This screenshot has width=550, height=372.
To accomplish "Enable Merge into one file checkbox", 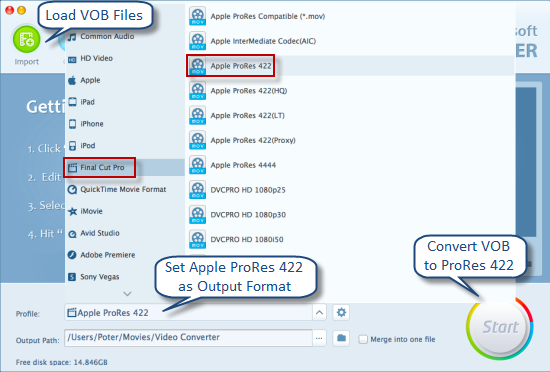I will (x=363, y=339).
